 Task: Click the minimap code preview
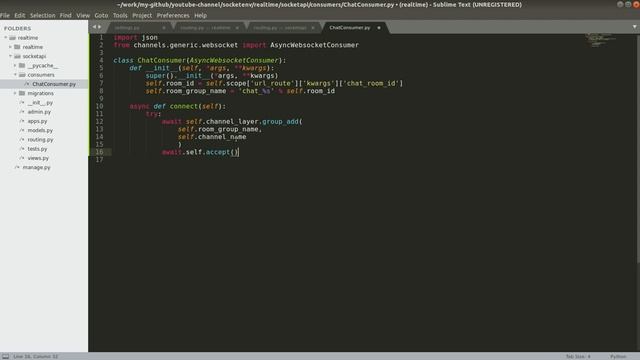click(x=600, y=40)
